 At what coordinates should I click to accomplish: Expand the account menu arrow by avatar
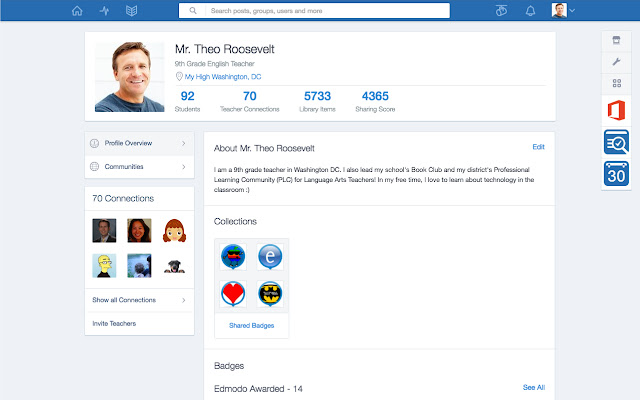pos(572,11)
